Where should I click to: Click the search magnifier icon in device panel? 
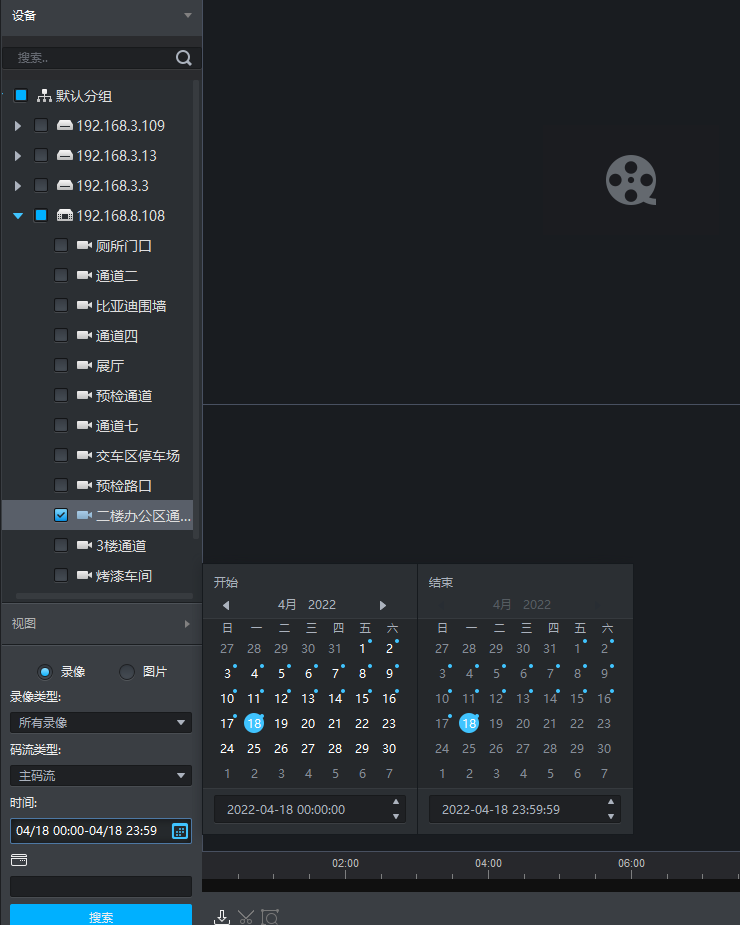tap(184, 58)
